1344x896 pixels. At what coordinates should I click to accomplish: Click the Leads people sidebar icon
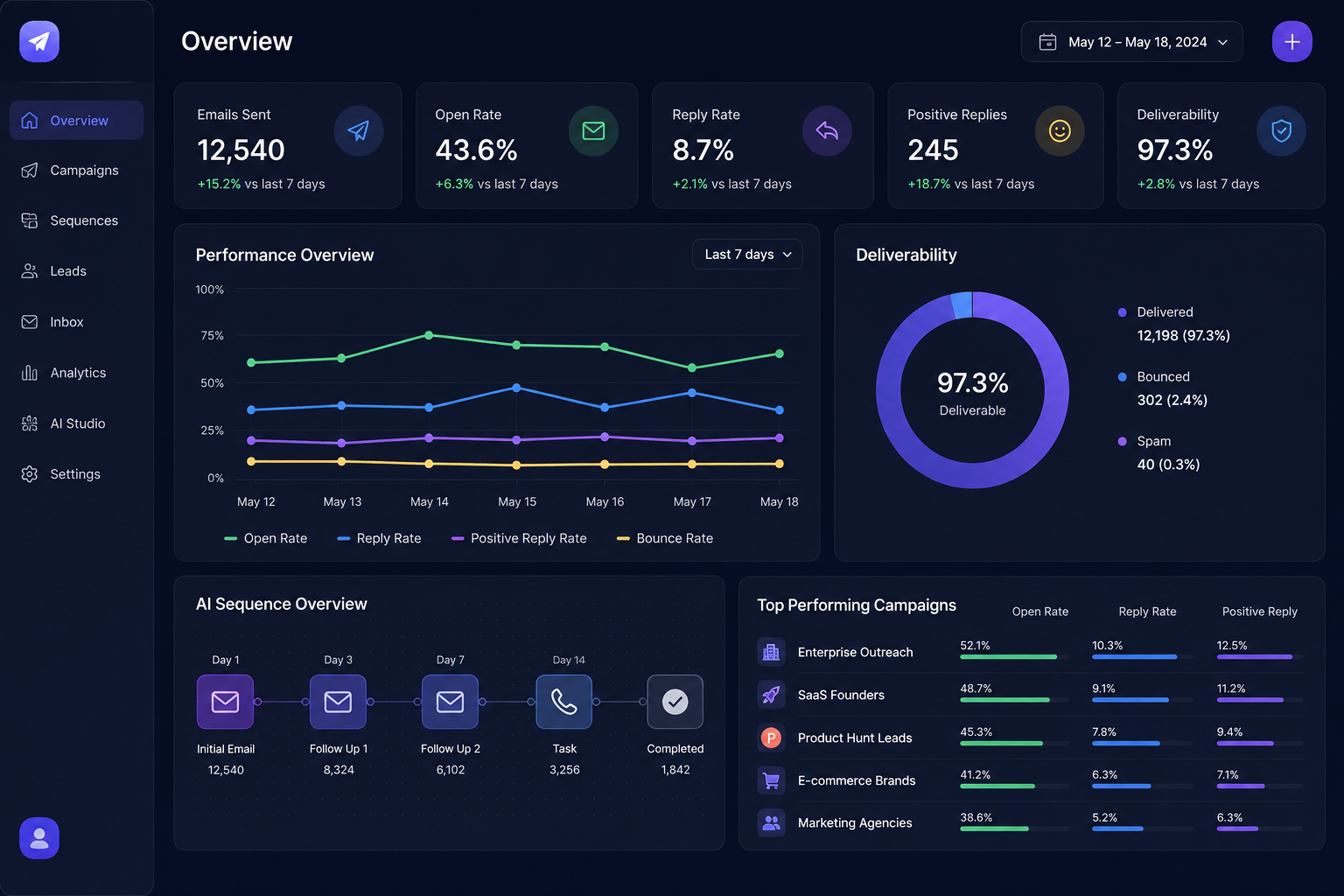[30, 271]
